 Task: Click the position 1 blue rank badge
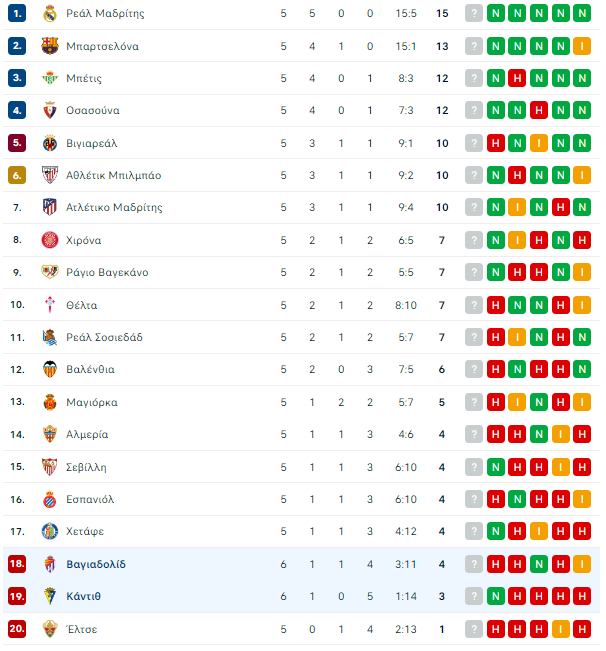click(17, 13)
